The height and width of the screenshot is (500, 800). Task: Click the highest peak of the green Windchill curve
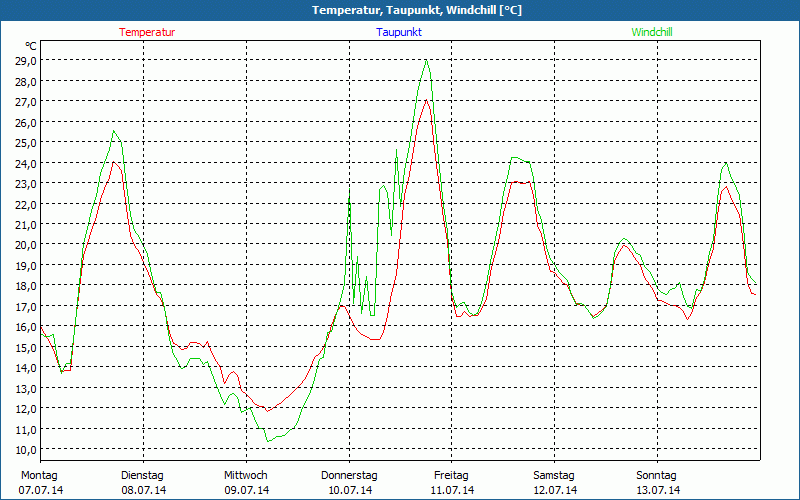(x=427, y=60)
